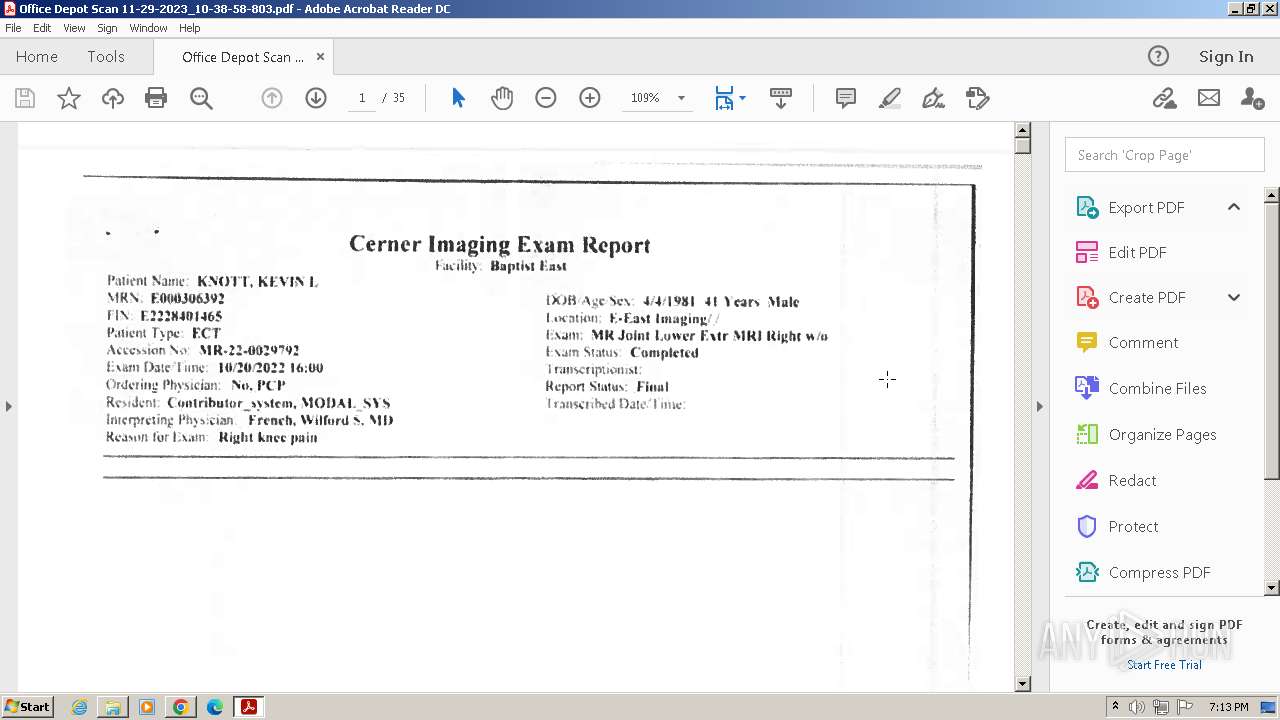This screenshot has height=720, width=1280.
Task: Click the document scrollbar up arrow
Action: coord(1022,130)
